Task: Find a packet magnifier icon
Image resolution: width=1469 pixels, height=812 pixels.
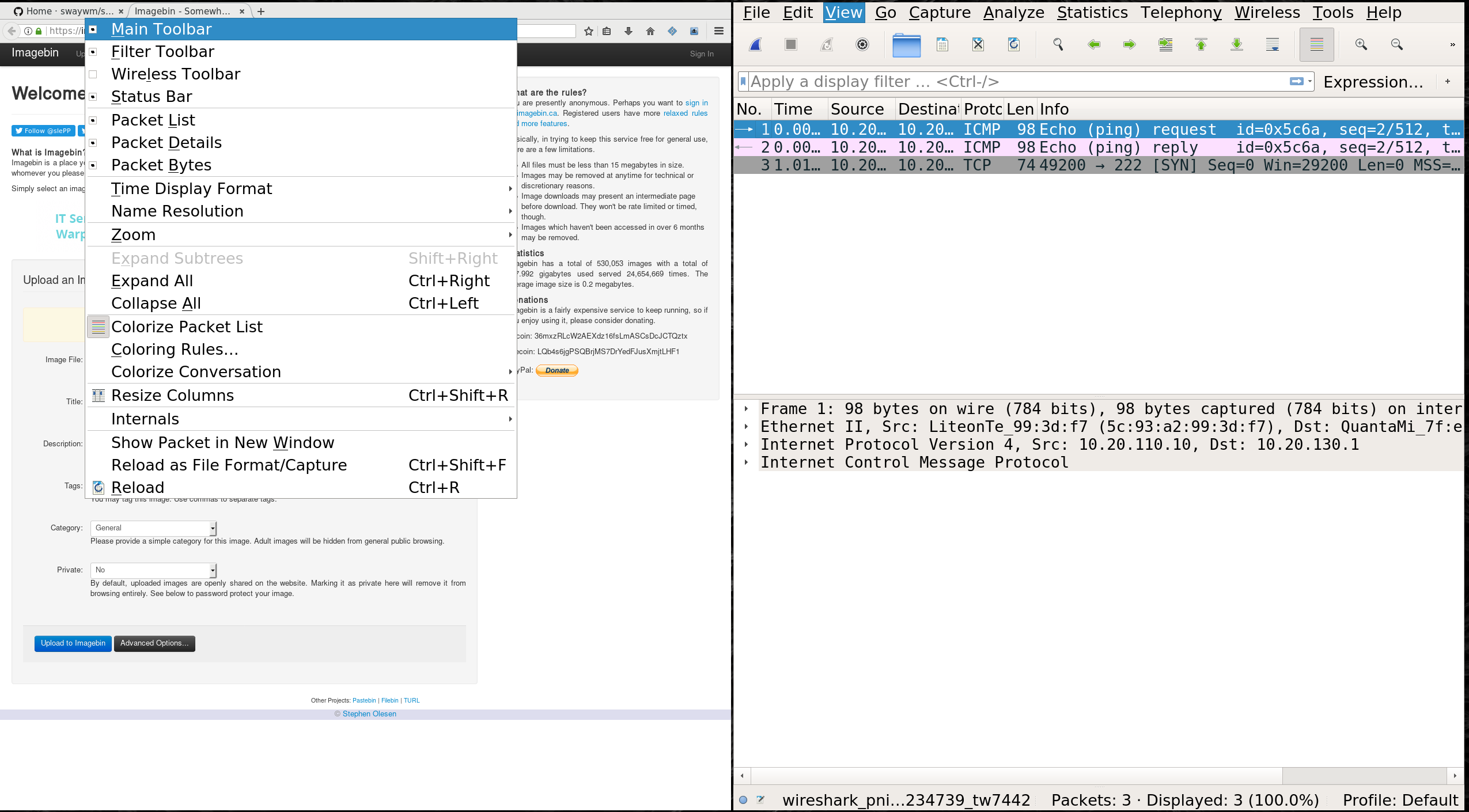Action: click(x=1058, y=44)
